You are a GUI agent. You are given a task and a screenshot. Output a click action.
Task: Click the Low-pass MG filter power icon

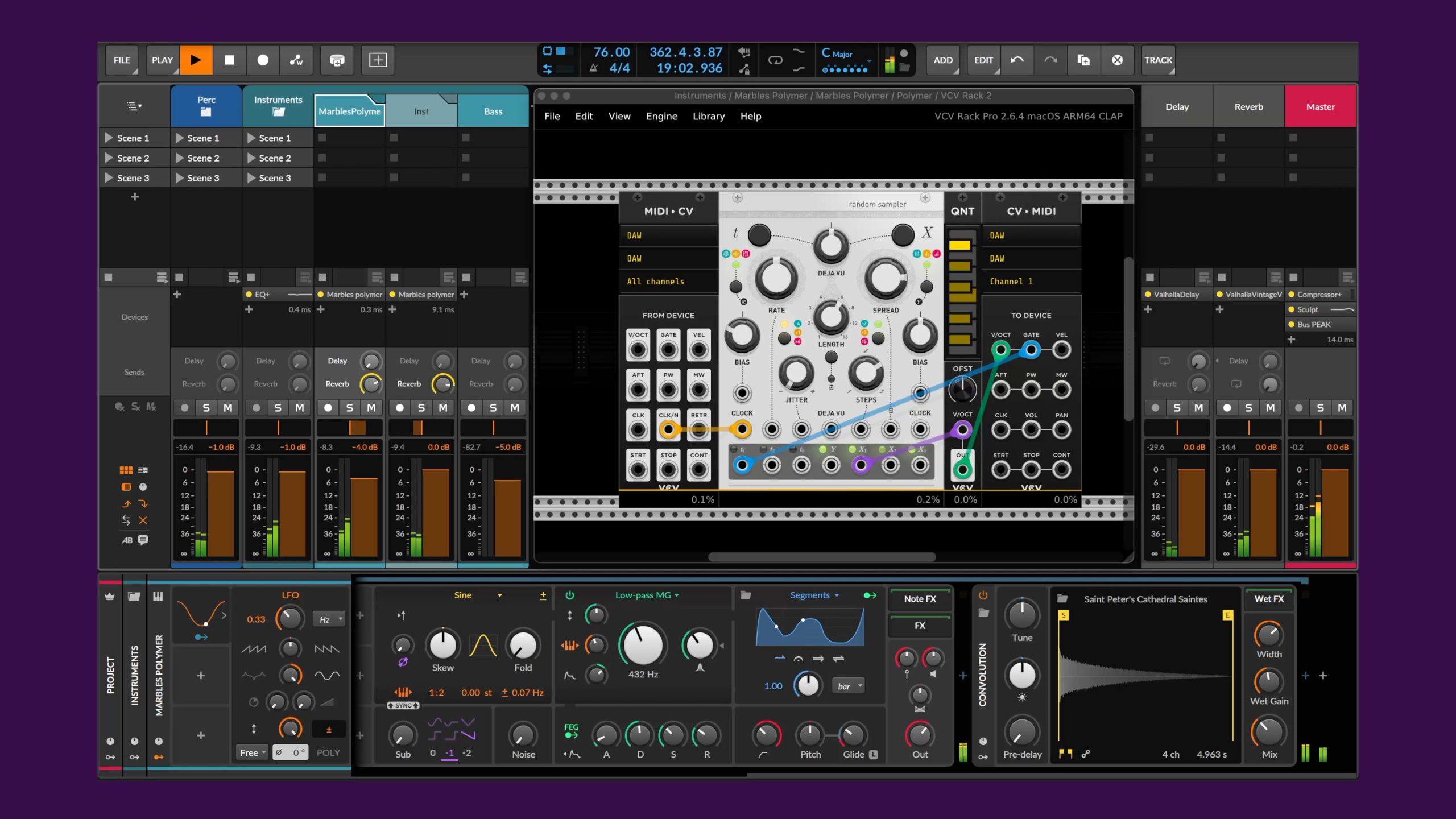click(x=569, y=595)
